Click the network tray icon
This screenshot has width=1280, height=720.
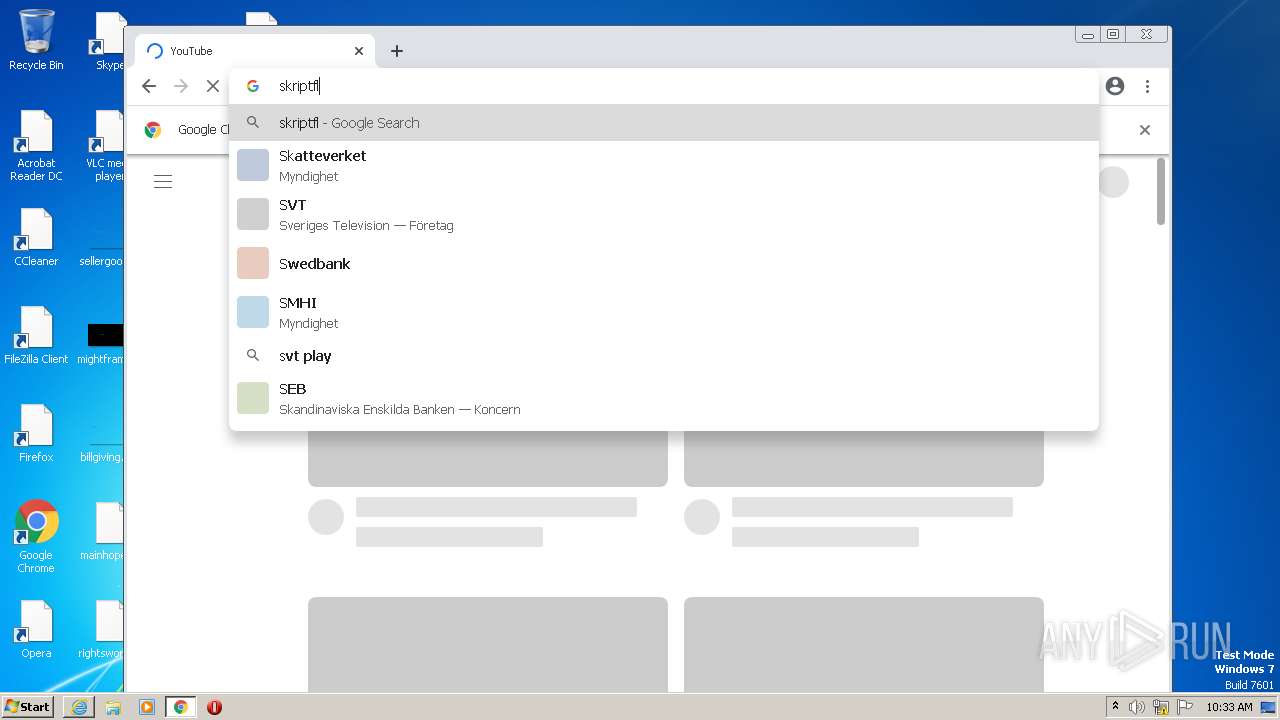(1161, 707)
